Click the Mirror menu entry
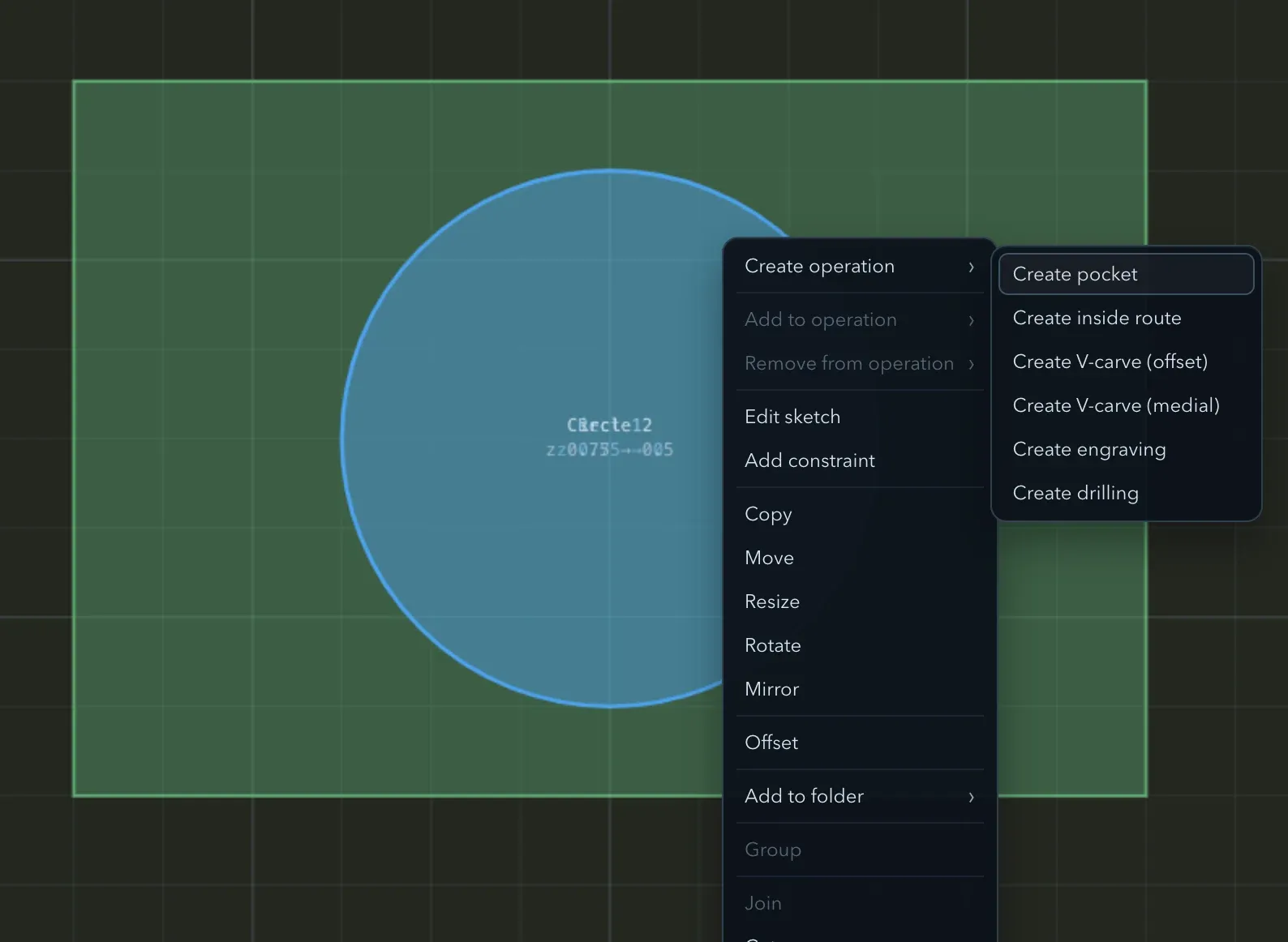Screen dimensions: 1288x942 (860, 689)
